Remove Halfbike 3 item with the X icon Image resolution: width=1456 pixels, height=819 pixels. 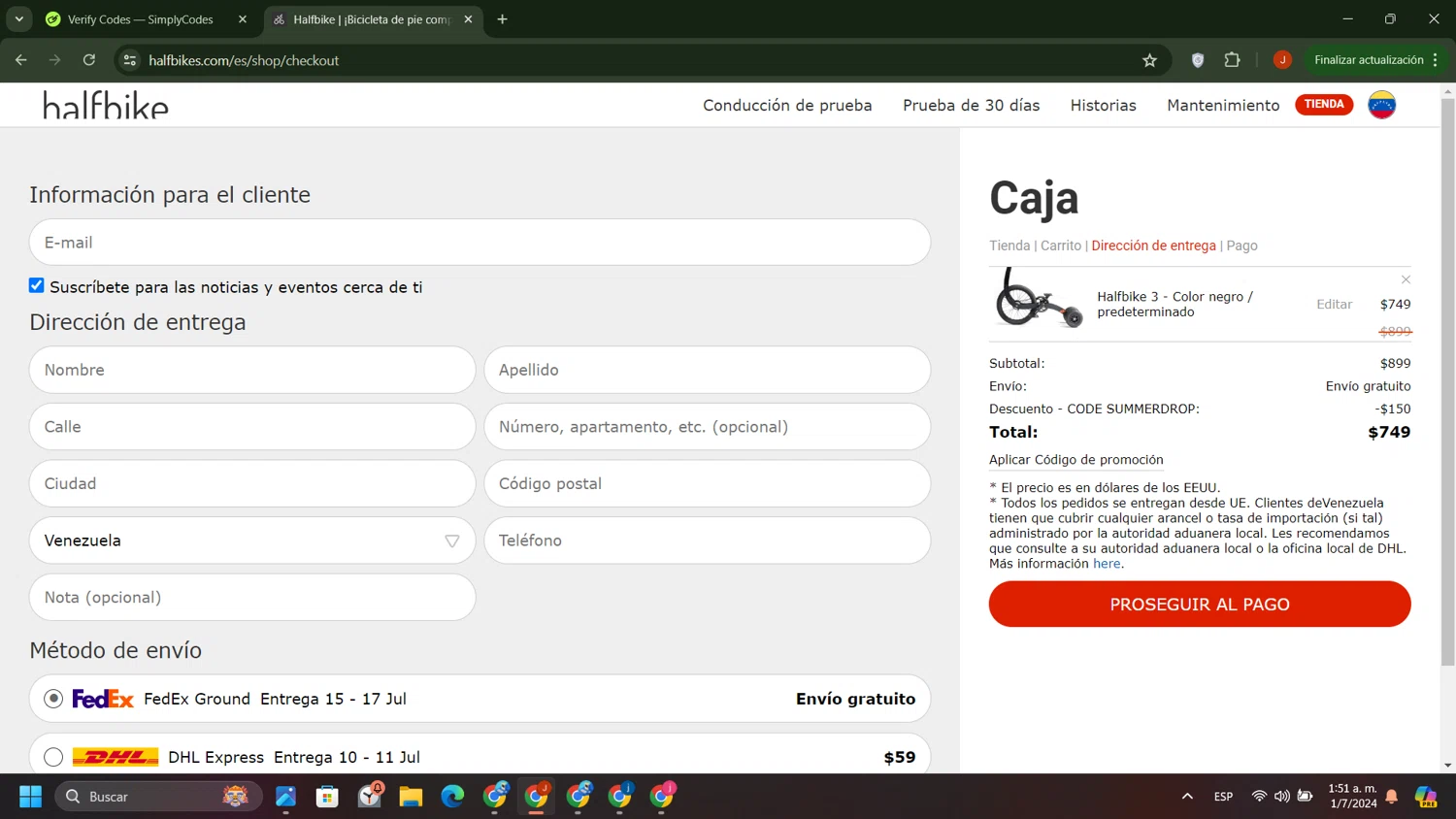pyautogui.click(x=1406, y=279)
